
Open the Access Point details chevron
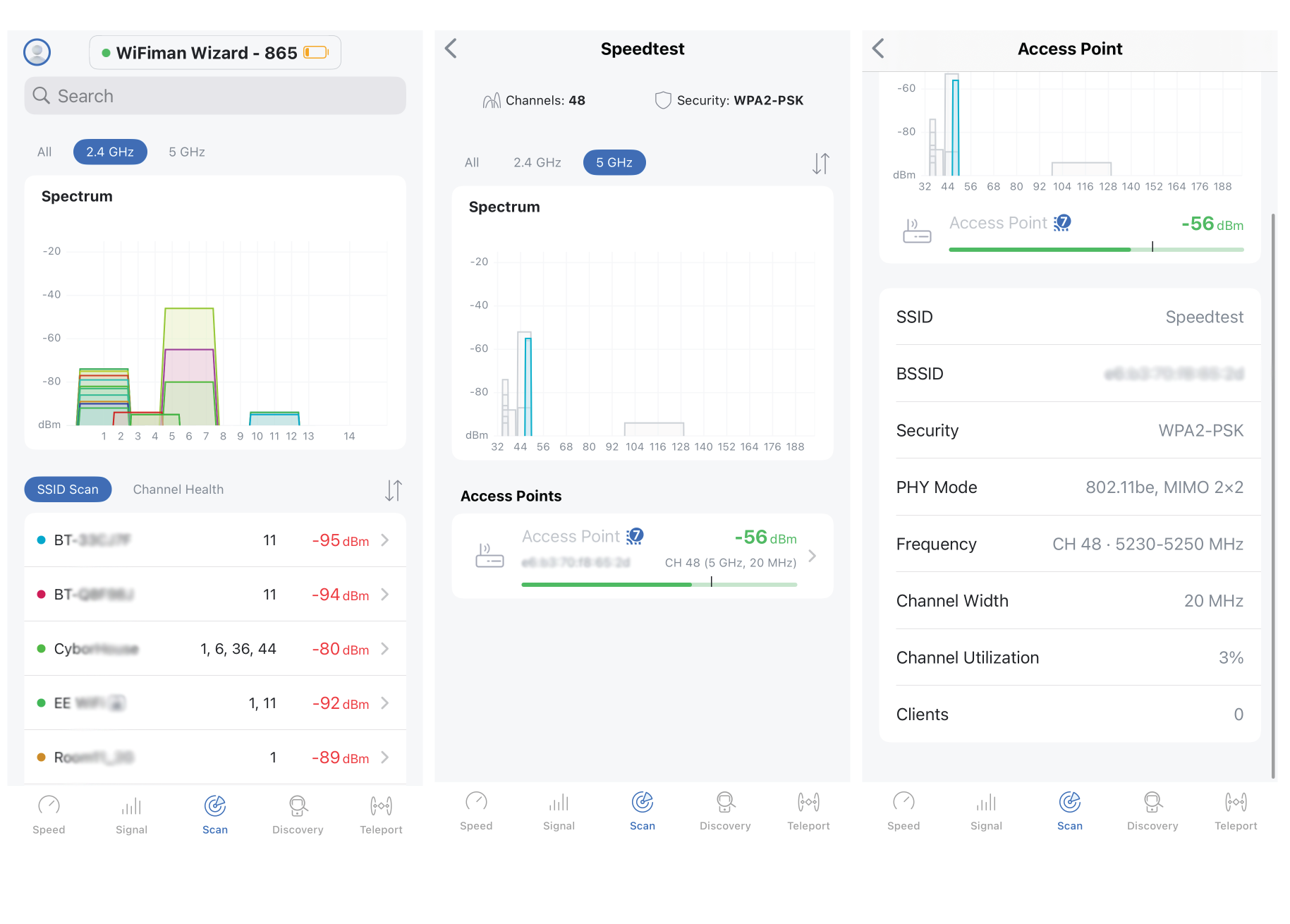[813, 556]
